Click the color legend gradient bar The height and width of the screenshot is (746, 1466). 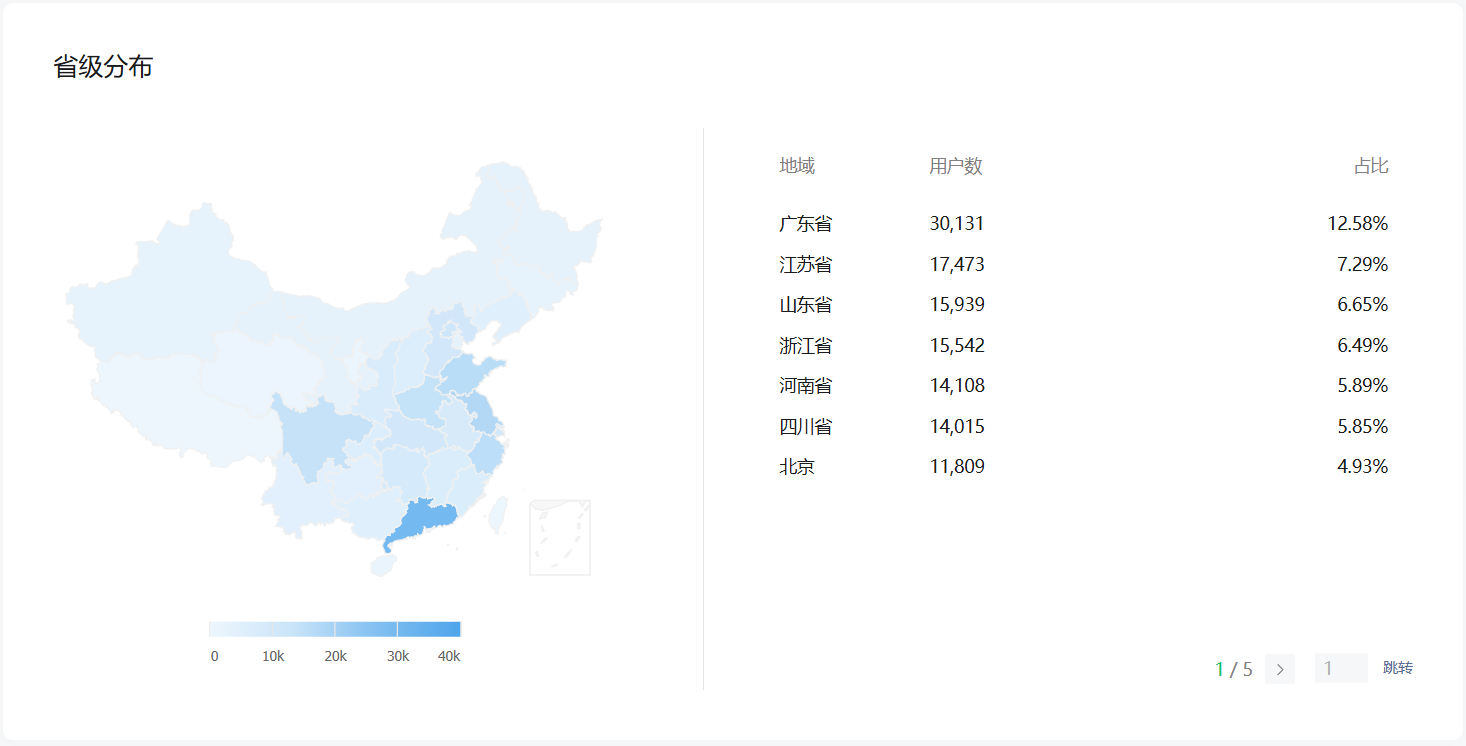tap(335, 629)
